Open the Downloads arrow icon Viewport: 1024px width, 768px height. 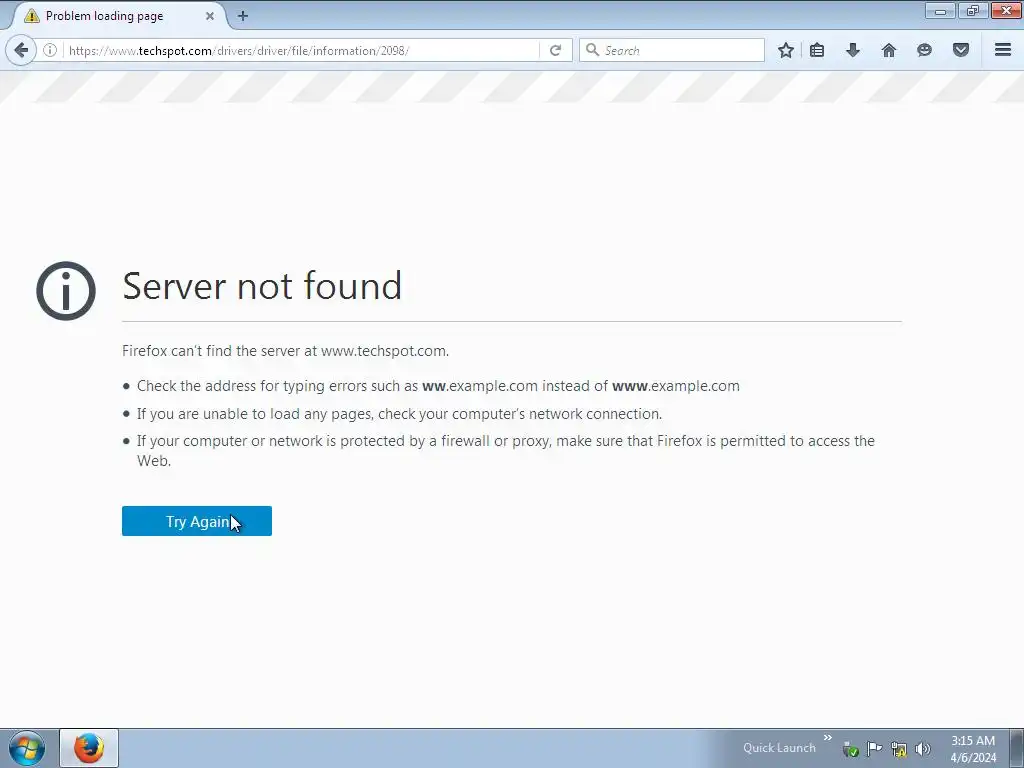point(853,50)
